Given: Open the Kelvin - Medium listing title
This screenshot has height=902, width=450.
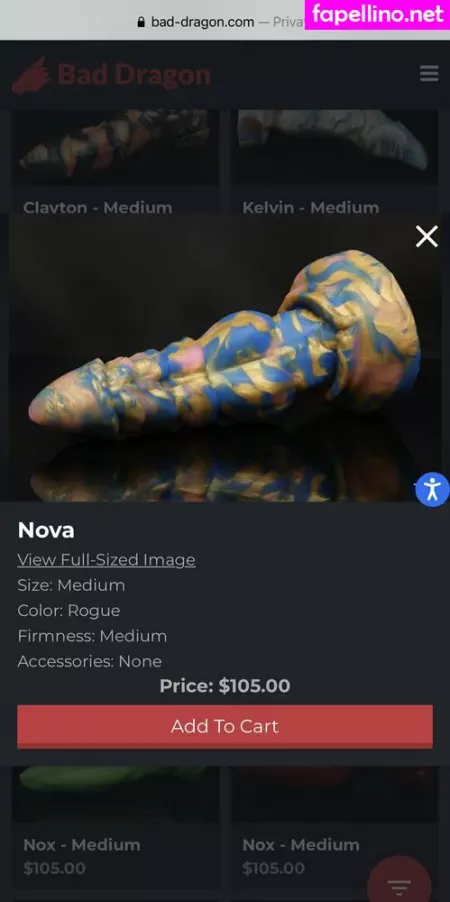Looking at the screenshot, I should pyautogui.click(x=311, y=208).
